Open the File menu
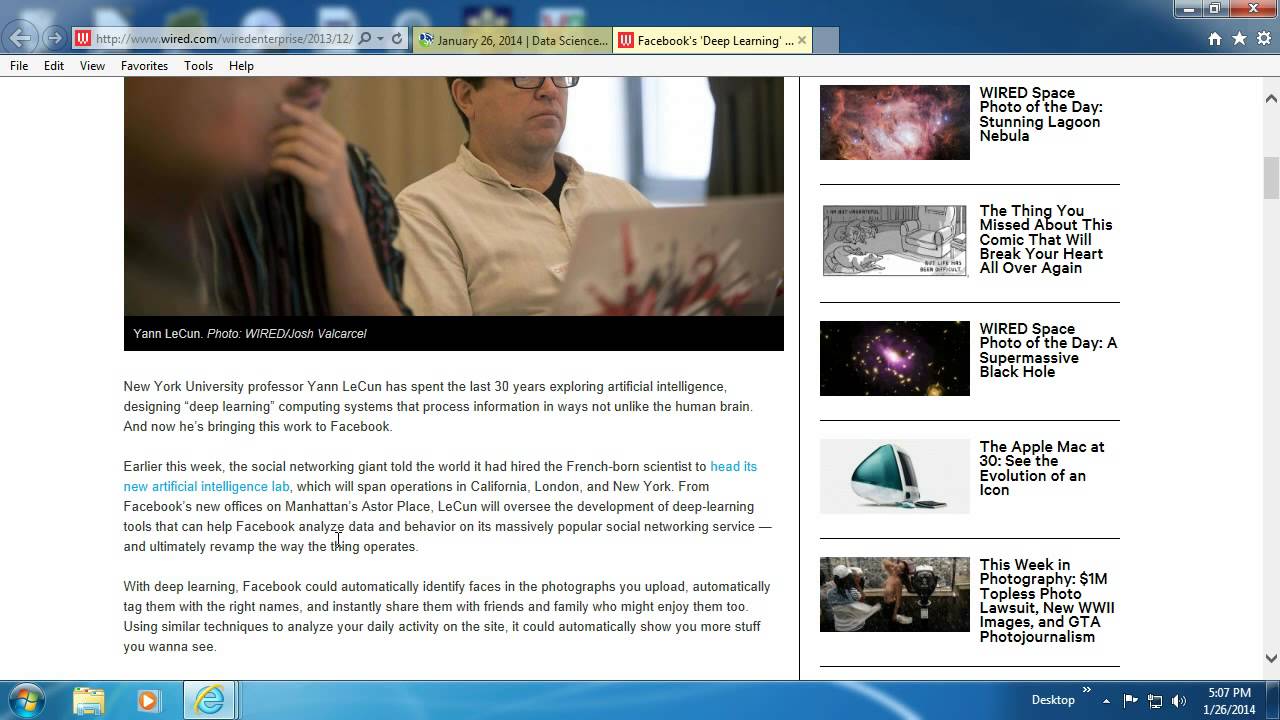The width and height of the screenshot is (1280, 720). coord(19,66)
